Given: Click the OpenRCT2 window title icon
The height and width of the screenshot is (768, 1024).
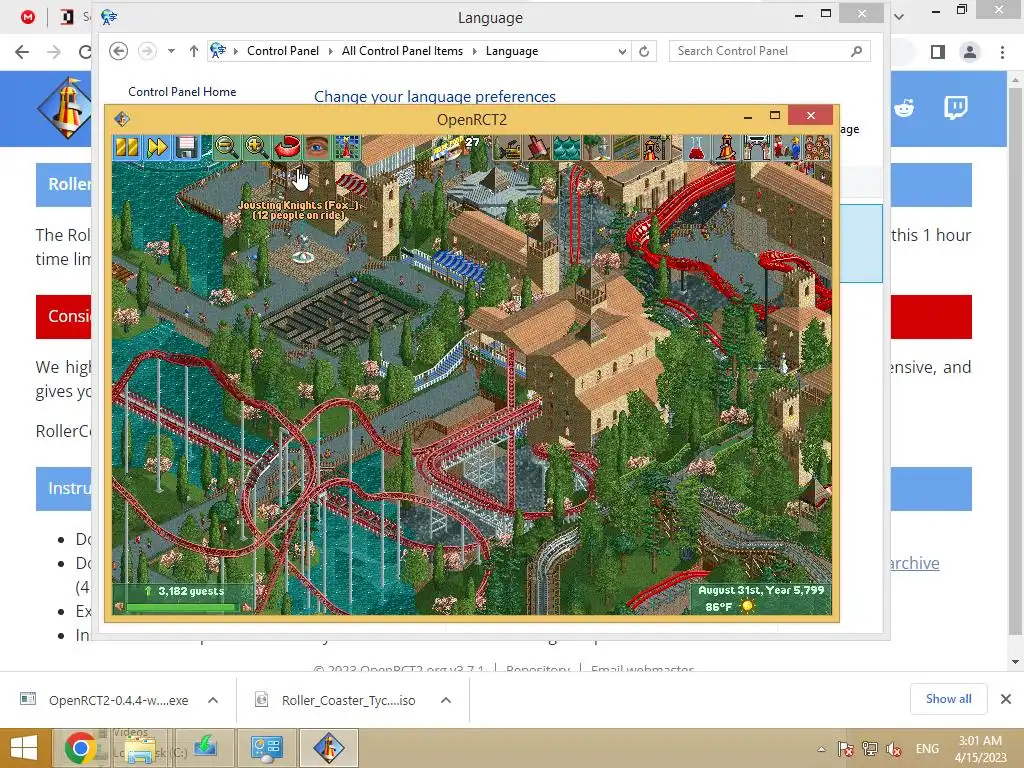Looking at the screenshot, I should point(122,119).
